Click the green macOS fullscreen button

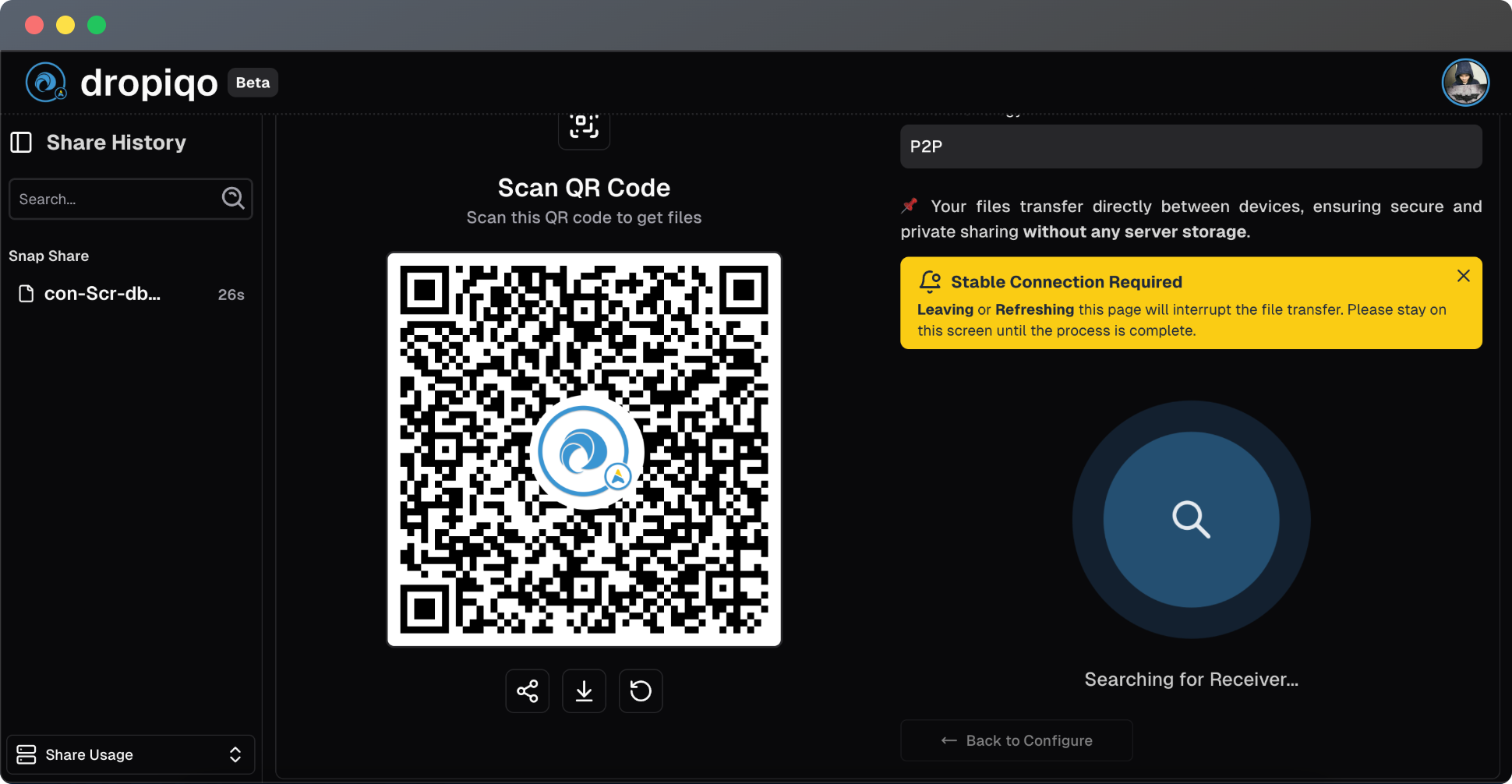pyautogui.click(x=97, y=25)
